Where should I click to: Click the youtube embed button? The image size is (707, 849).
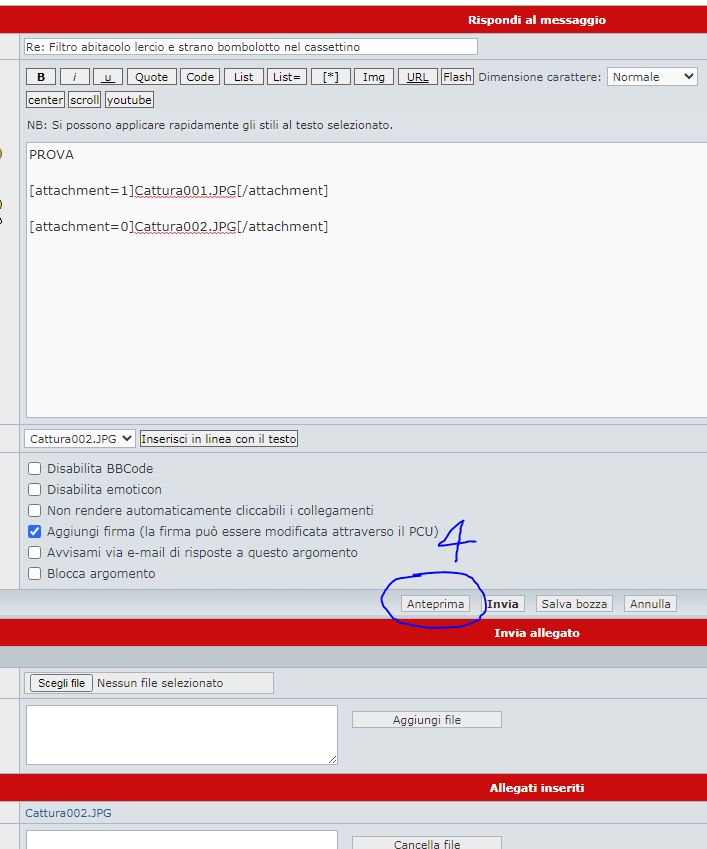click(x=129, y=100)
